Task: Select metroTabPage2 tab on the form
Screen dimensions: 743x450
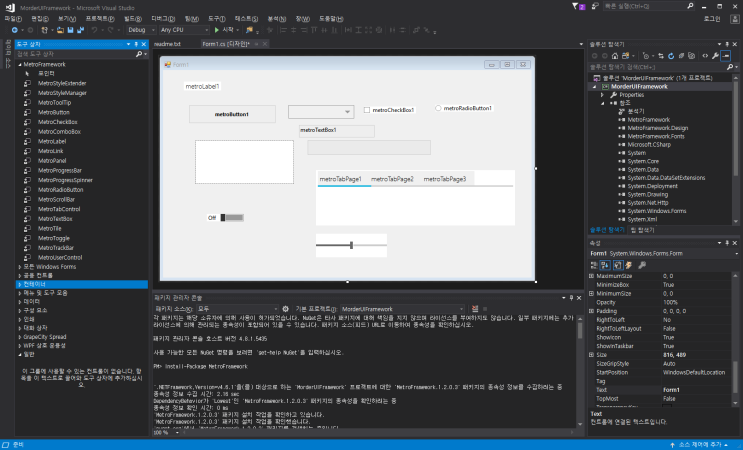Action: pos(392,179)
